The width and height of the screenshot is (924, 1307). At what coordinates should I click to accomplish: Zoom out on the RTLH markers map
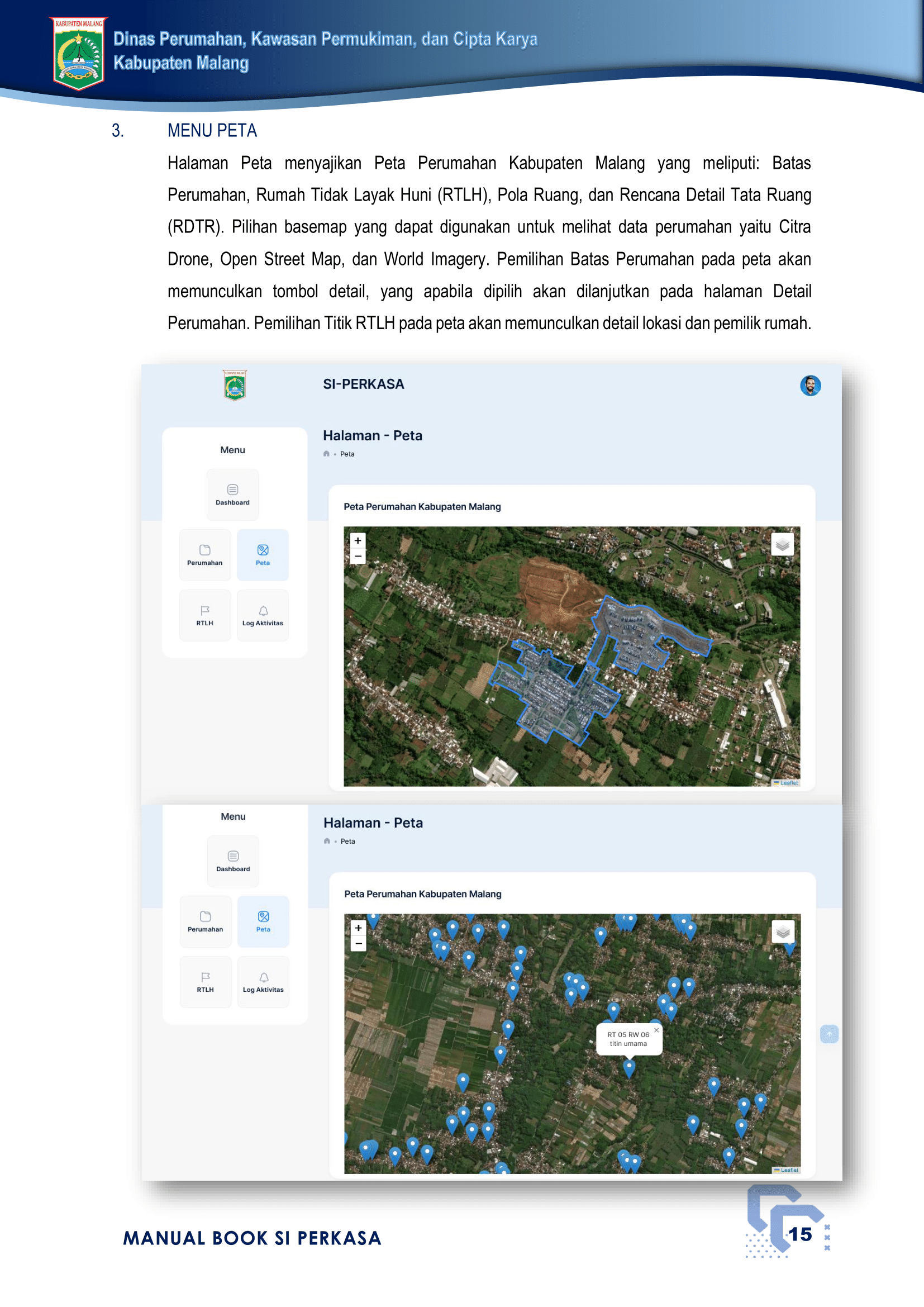point(358,943)
